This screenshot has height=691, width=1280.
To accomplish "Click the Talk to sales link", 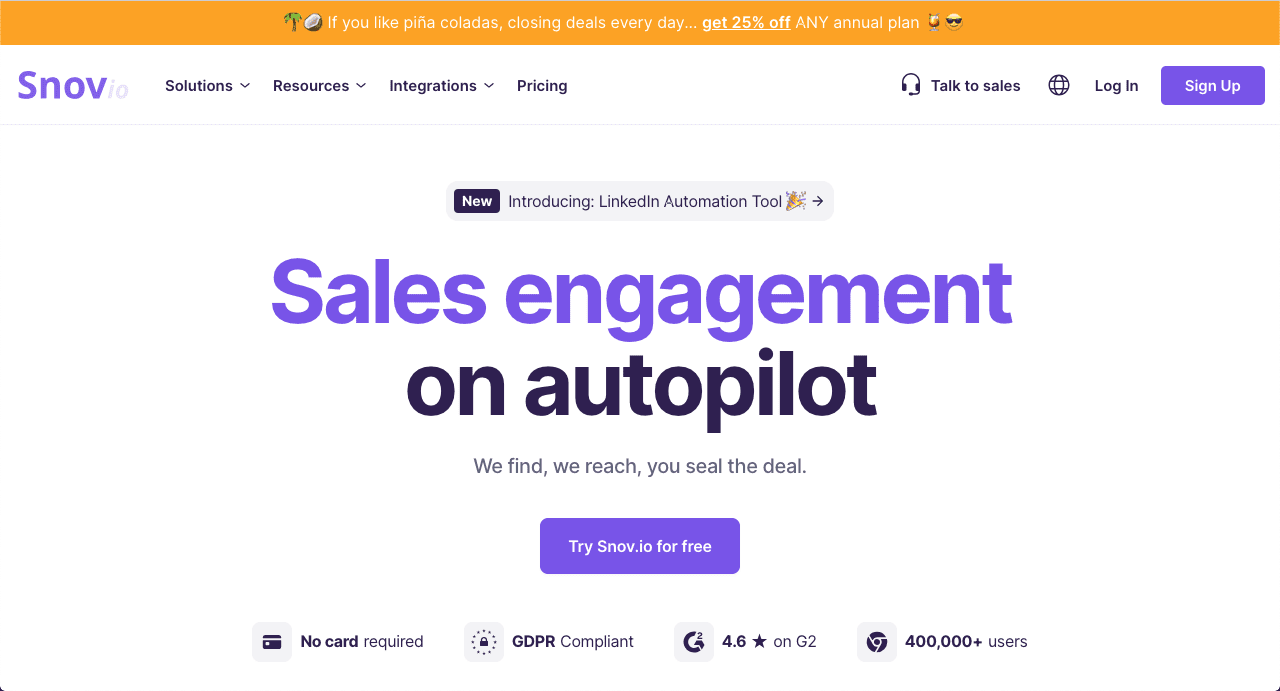I will coord(961,86).
